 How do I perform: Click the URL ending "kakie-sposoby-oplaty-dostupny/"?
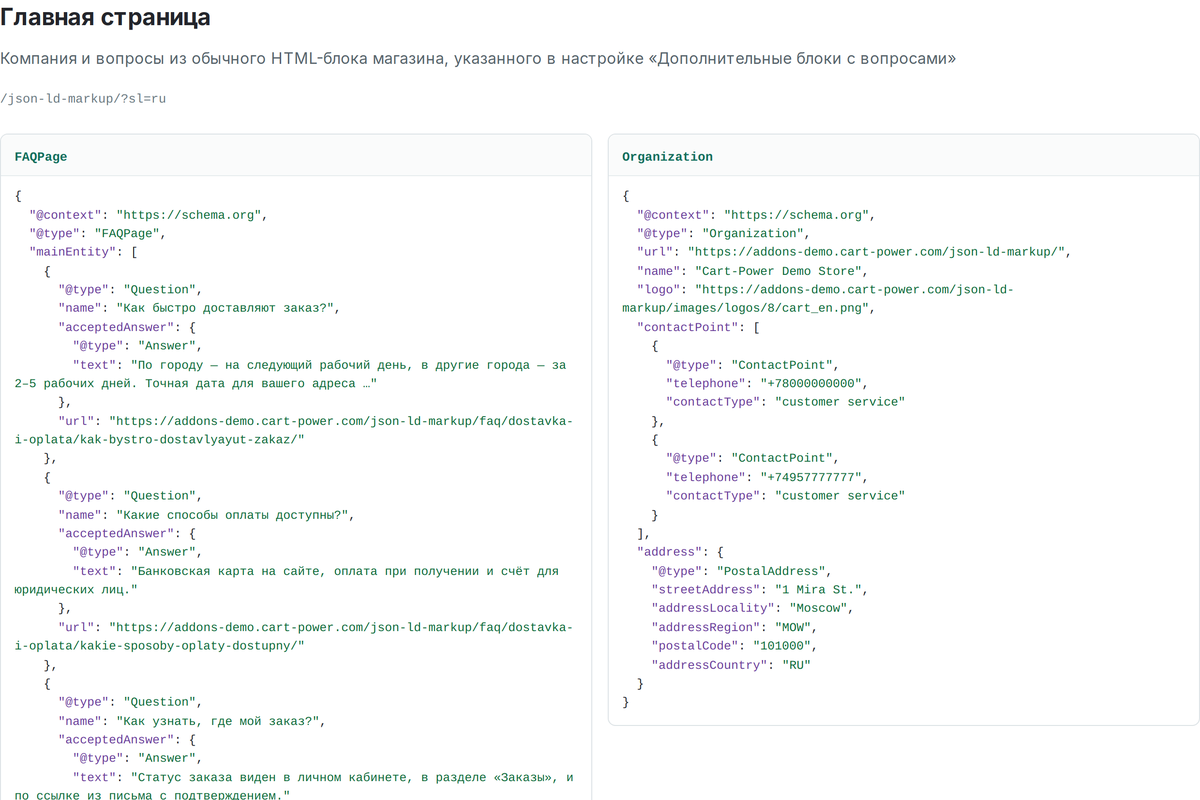(x=294, y=636)
